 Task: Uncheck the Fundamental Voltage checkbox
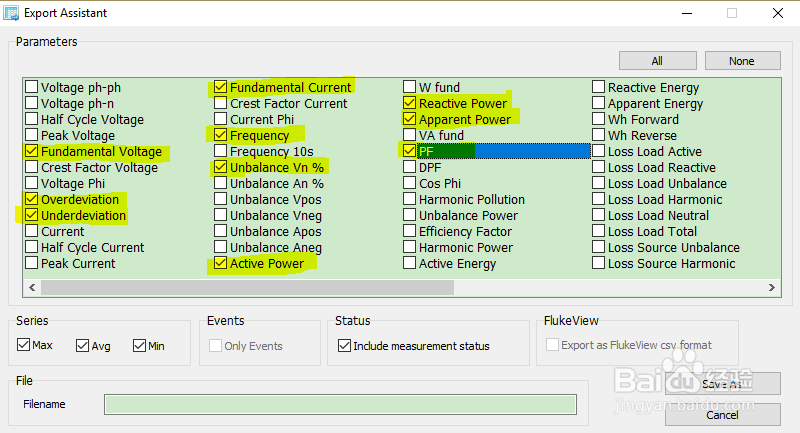pos(32,152)
